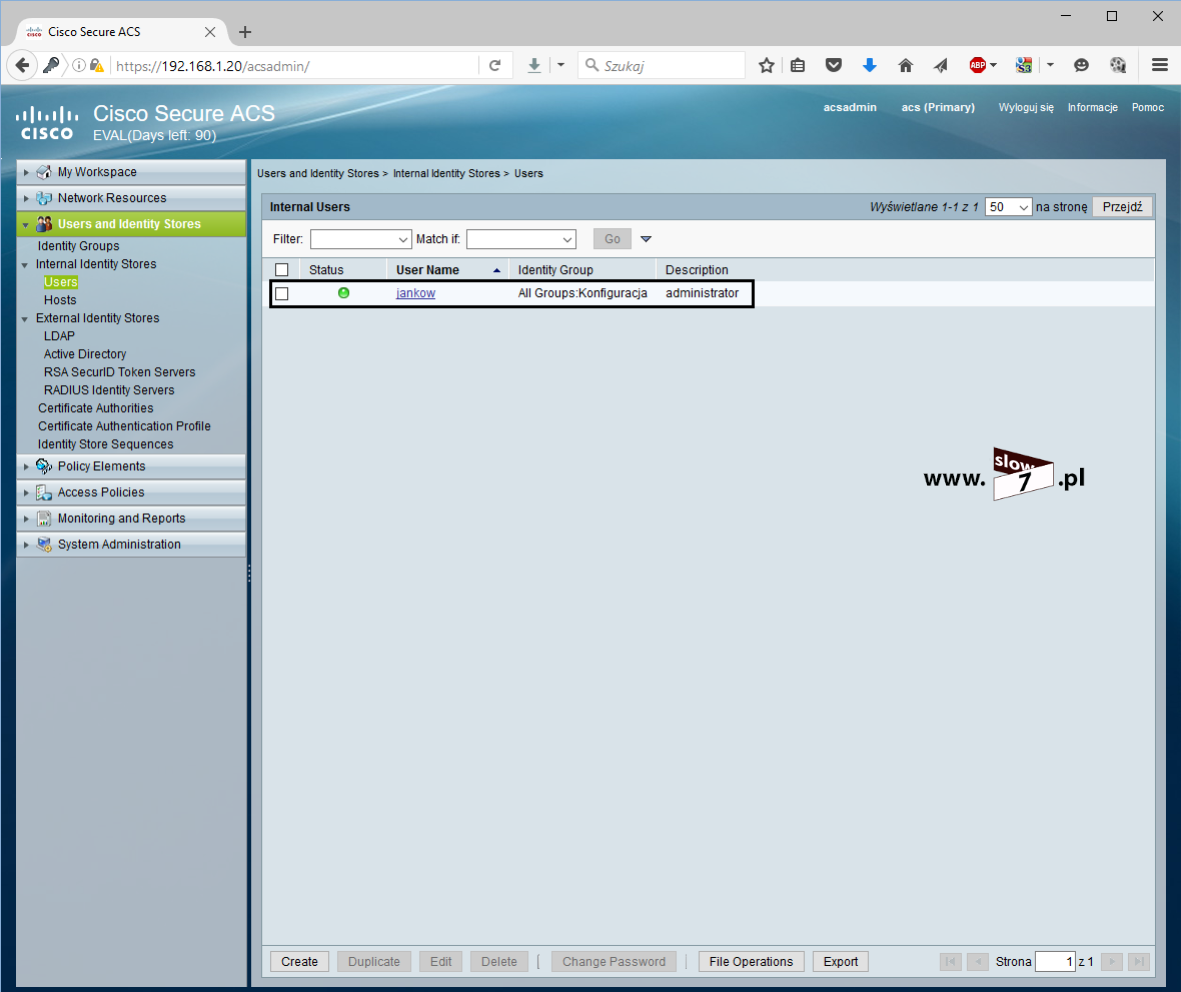The image size is (1181, 992).
Task: Click the browser address bar URL
Action: [x=212, y=66]
